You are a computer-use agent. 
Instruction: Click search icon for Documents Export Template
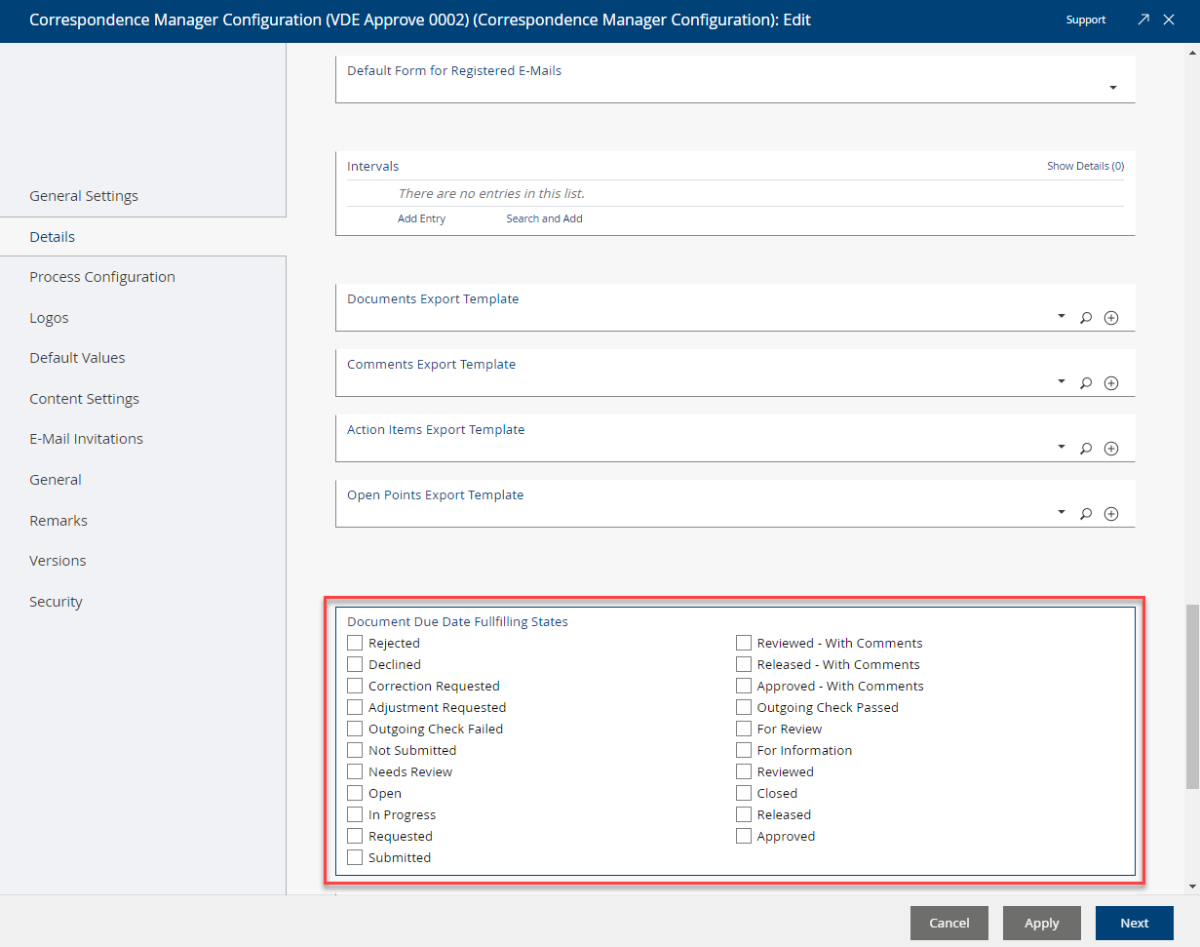click(x=1086, y=318)
